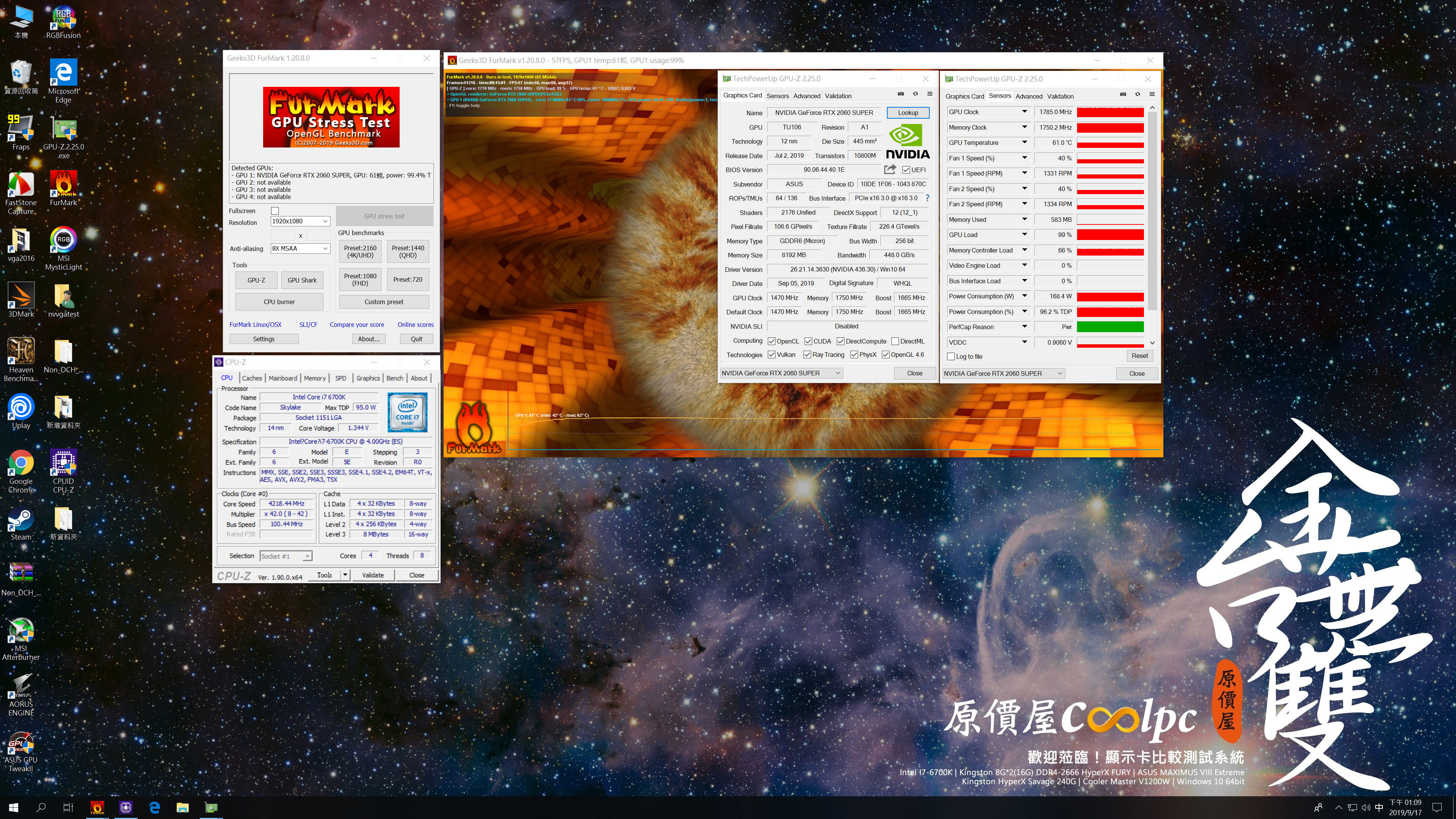Click GPU-Z screenshot camera icon in Graphics Card window
This screenshot has width=1456, height=819.
point(901,94)
